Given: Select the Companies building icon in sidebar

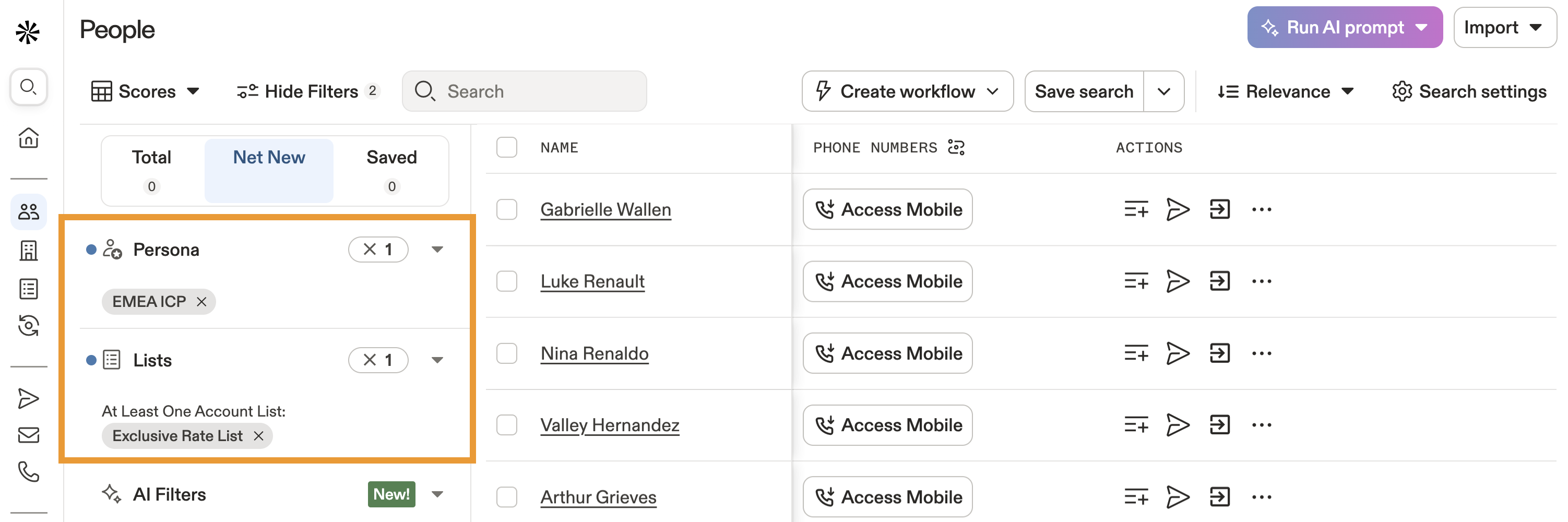Looking at the screenshot, I should (29, 251).
